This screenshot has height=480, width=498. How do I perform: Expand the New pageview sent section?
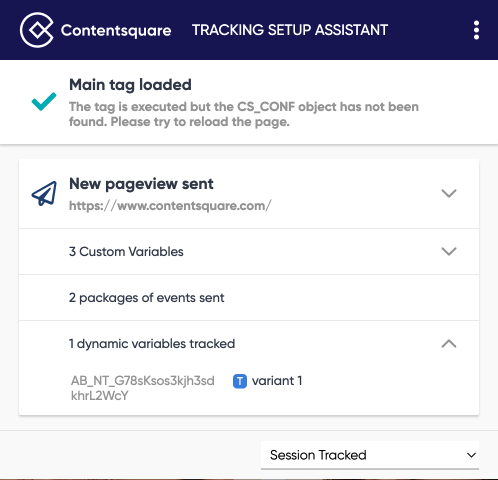pyautogui.click(x=449, y=193)
